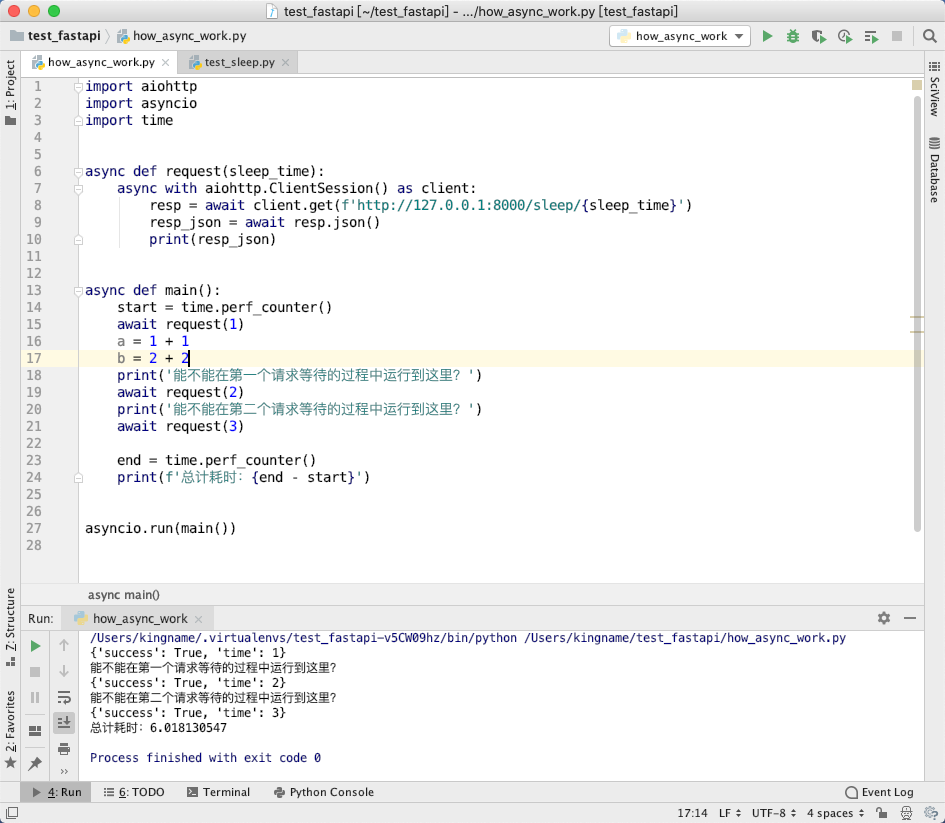This screenshot has width=945, height=823.
Task: Open Run panel settings gear
Action: pyautogui.click(x=884, y=618)
